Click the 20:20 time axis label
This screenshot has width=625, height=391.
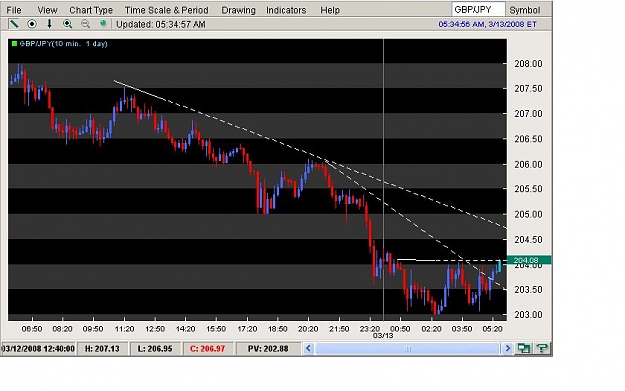(308, 329)
